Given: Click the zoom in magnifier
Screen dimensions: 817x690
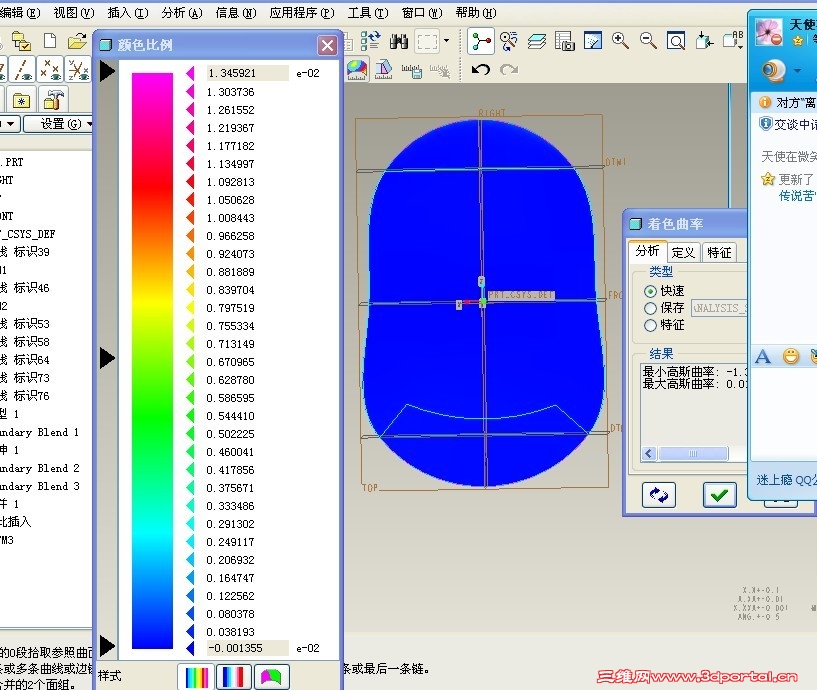Looking at the screenshot, I should click(x=620, y=41).
